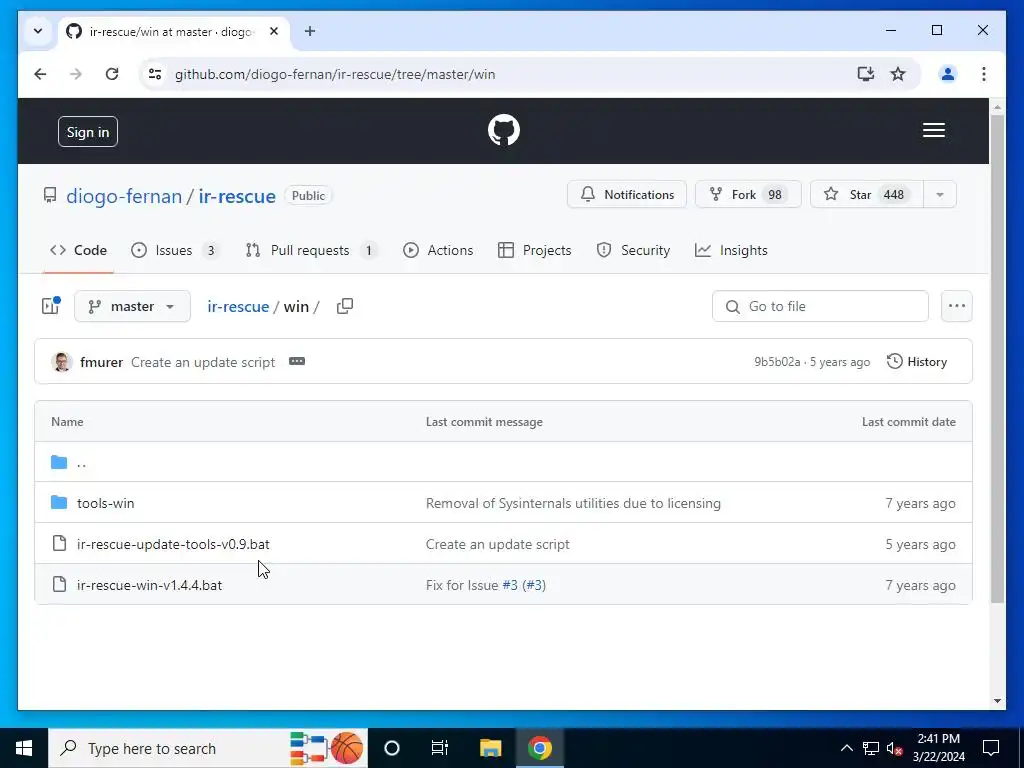Open the Pull requests tab
Screen dimensions: 1024x768
pos(311,250)
